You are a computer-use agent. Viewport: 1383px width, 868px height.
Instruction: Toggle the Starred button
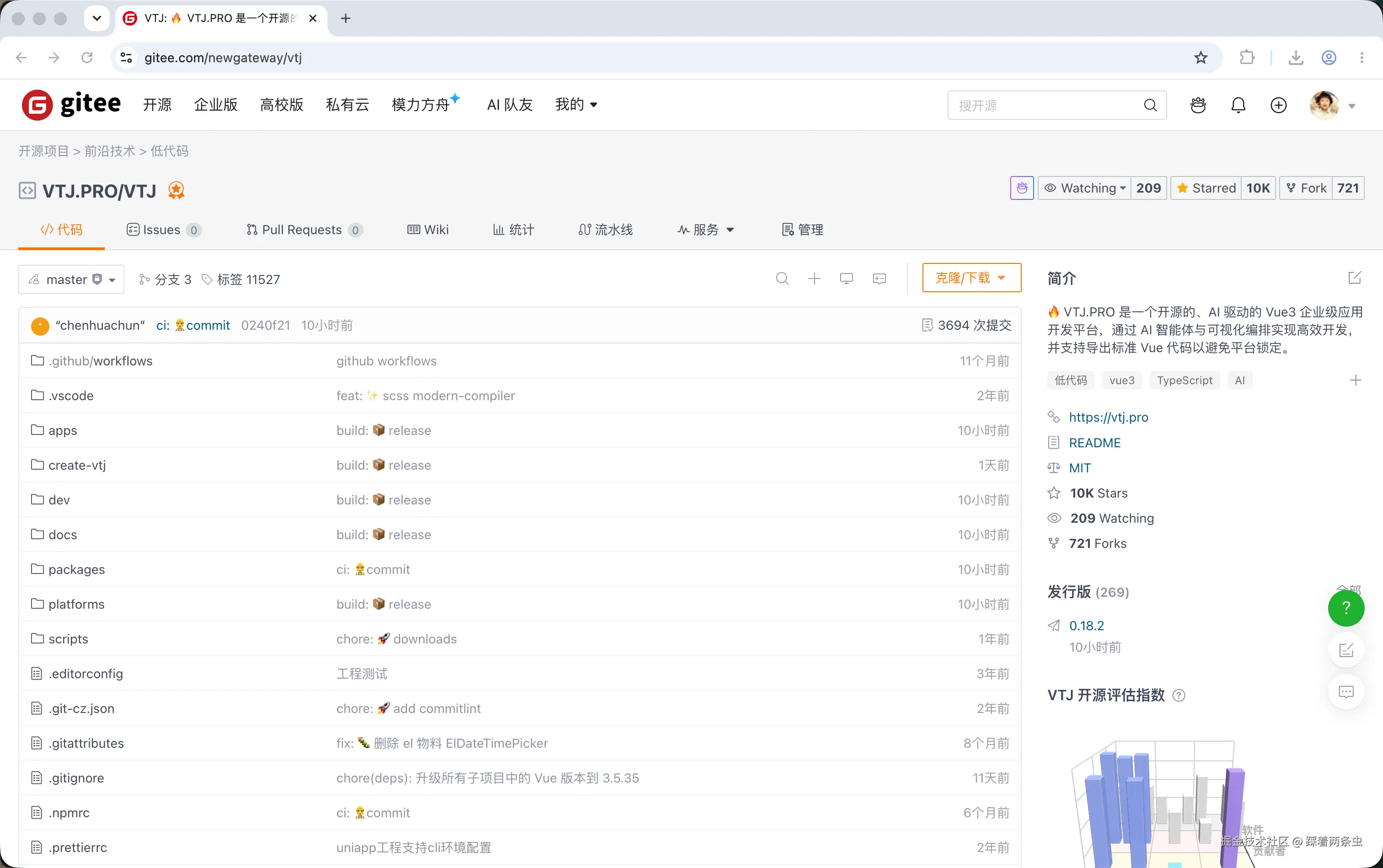1206,188
